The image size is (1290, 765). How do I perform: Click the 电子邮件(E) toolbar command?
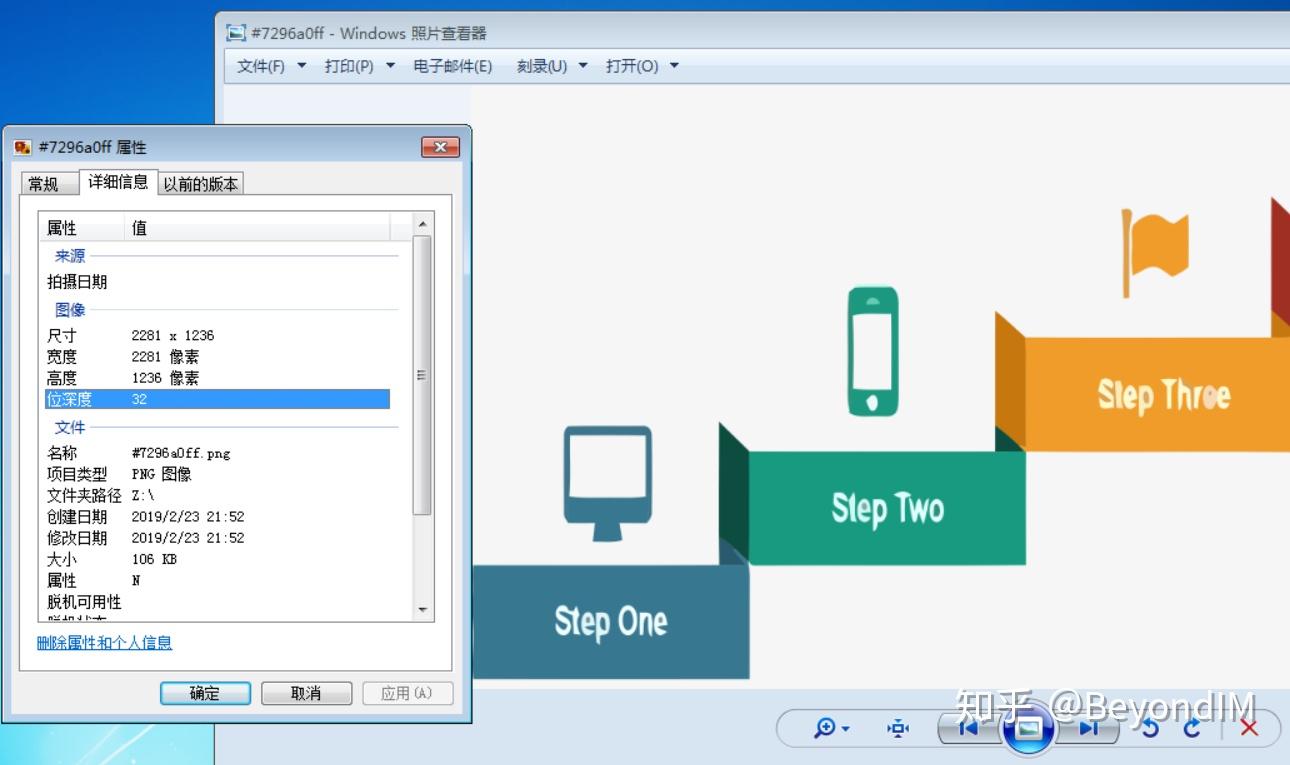[453, 66]
